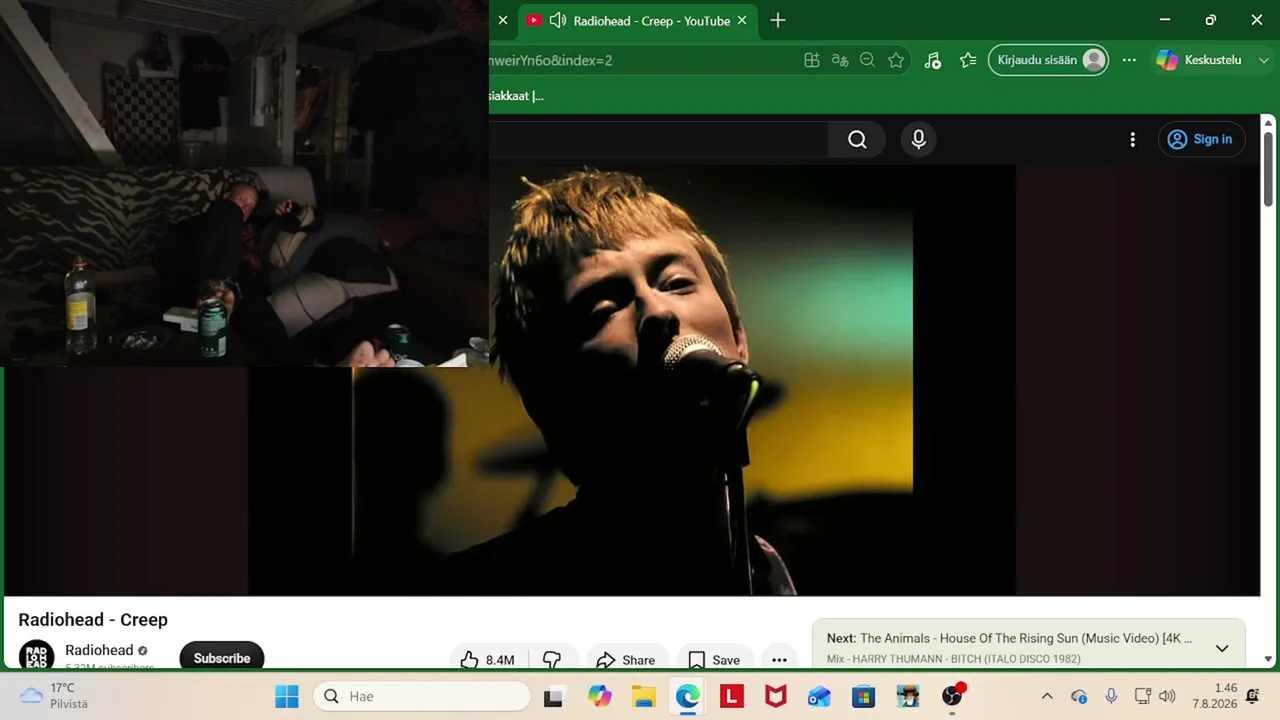This screenshot has width=1280, height=720.
Task: Open YouTube settings three-dot menu
Action: [x=1132, y=140]
